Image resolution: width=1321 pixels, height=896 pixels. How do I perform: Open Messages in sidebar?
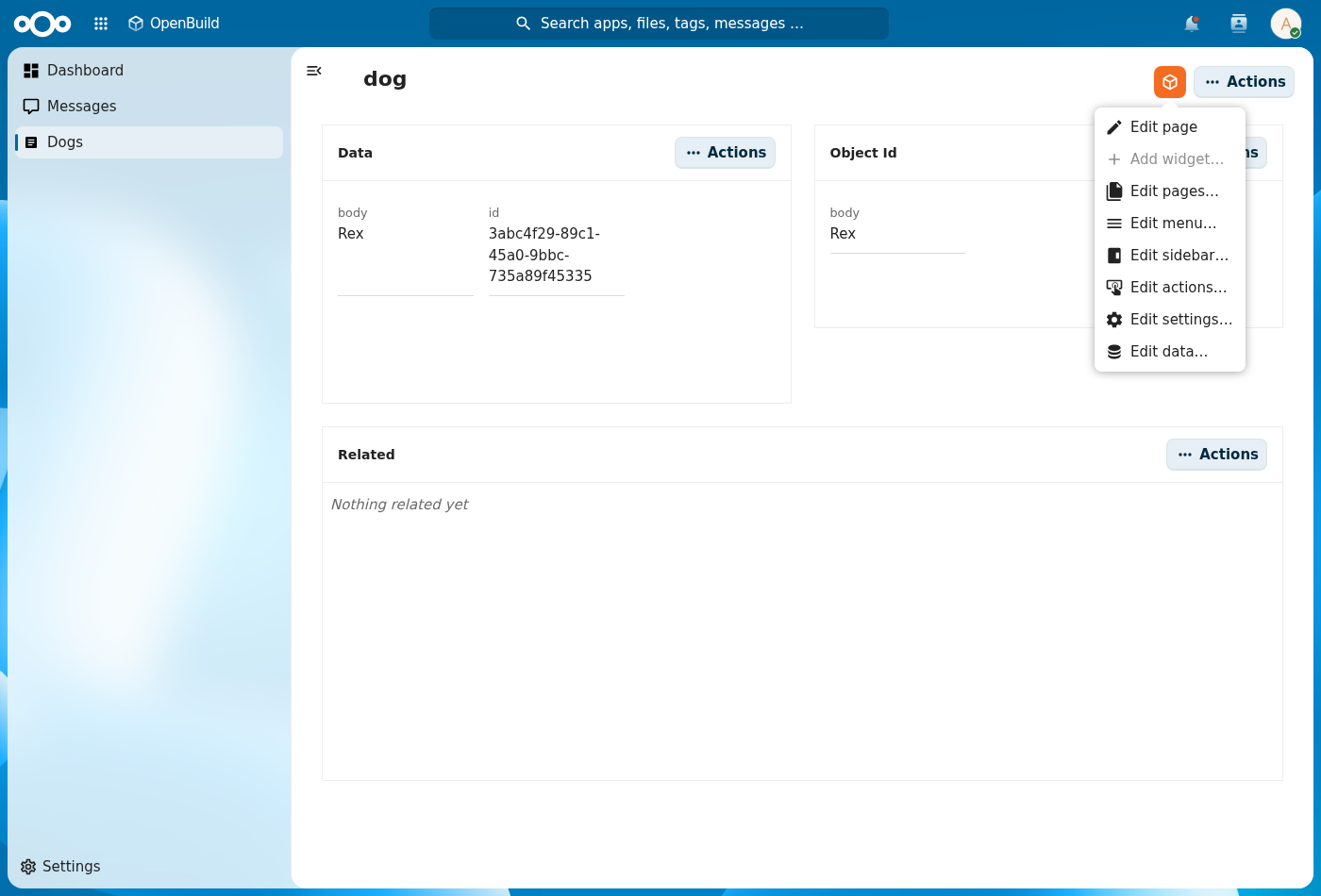click(149, 107)
